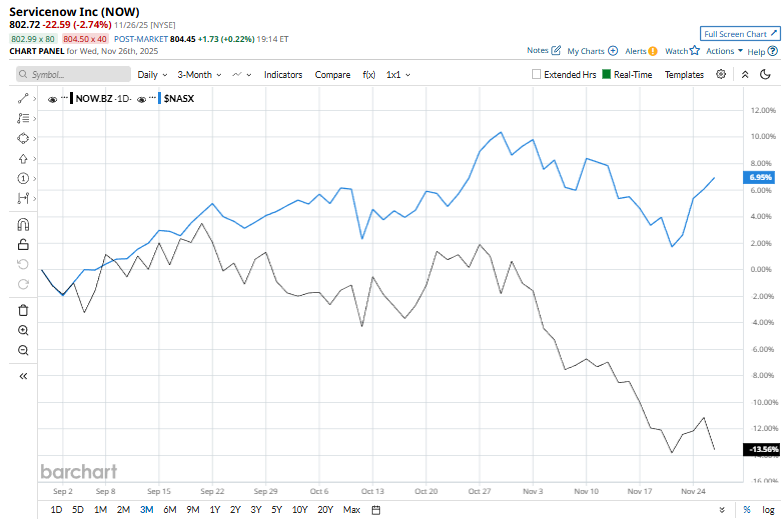The image size is (782, 527).
Task: Open the Daily frequency dropdown
Action: tap(152, 74)
